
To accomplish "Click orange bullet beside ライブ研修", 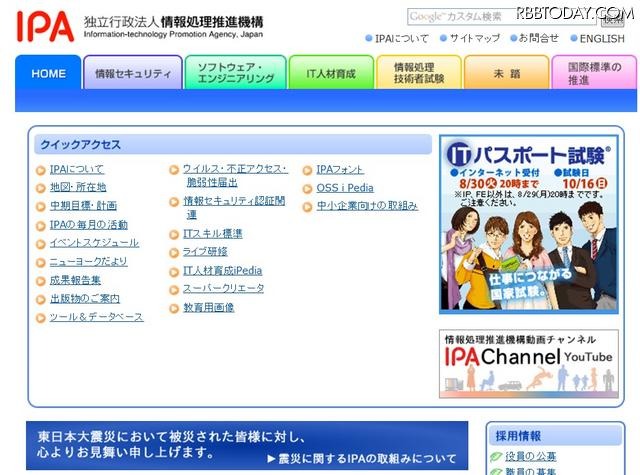I will click(174, 253).
